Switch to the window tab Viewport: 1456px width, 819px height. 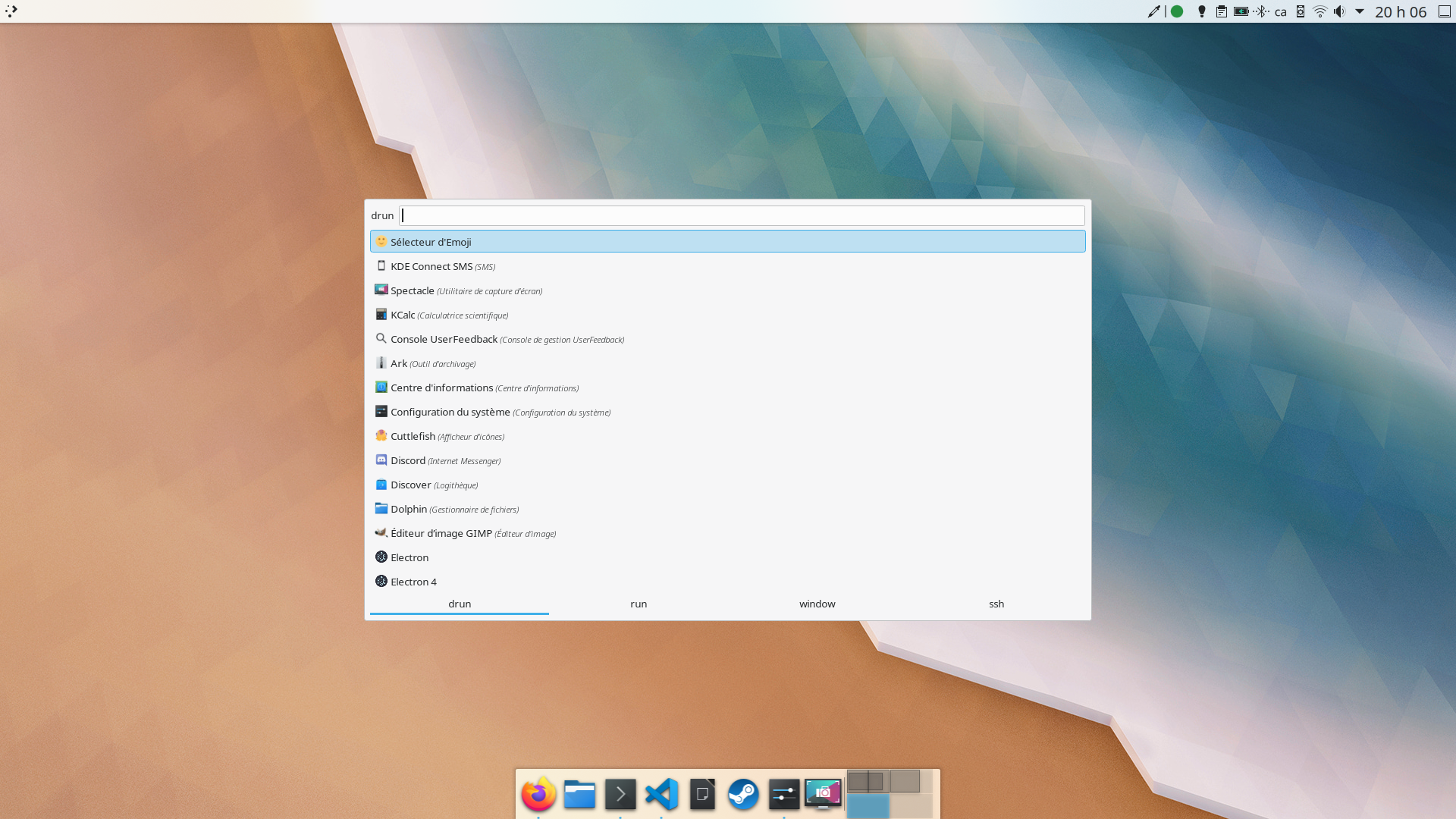click(x=817, y=604)
